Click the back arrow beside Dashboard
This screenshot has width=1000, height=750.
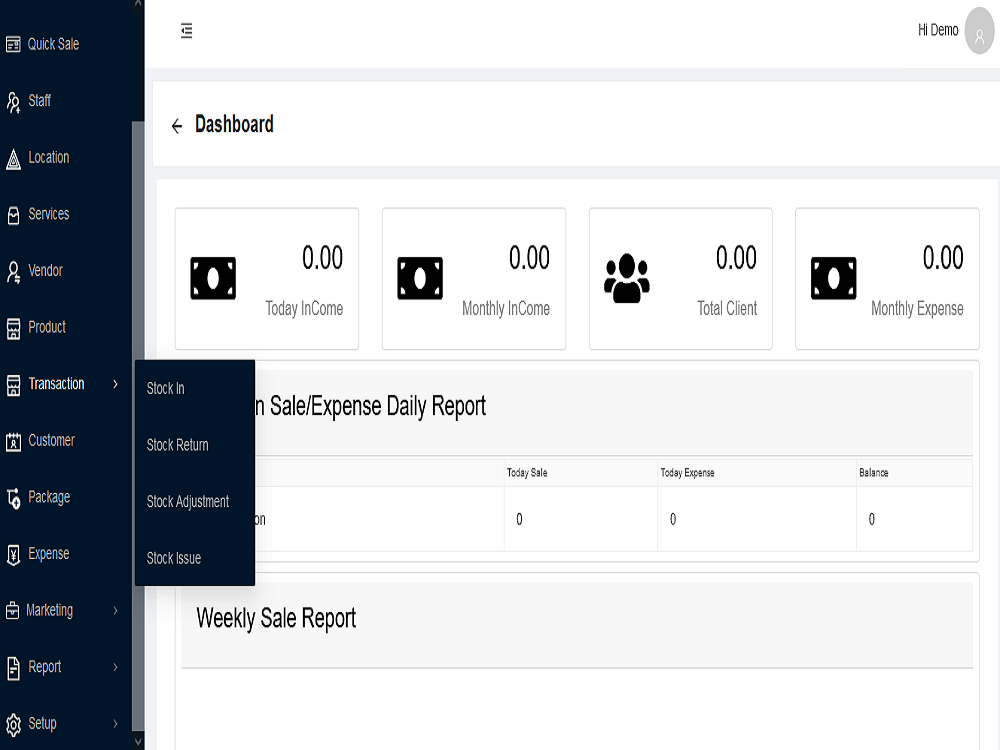(177, 126)
